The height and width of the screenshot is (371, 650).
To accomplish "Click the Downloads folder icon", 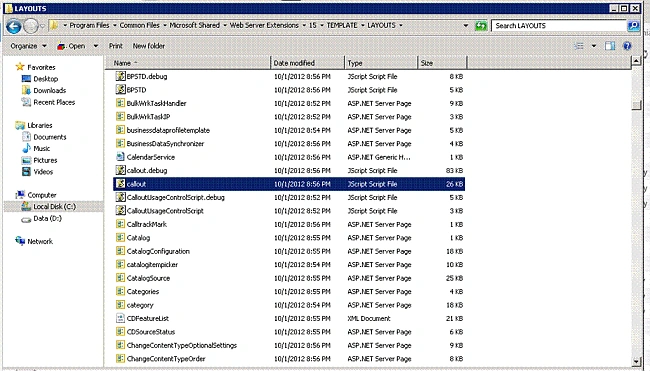I will click(26, 90).
